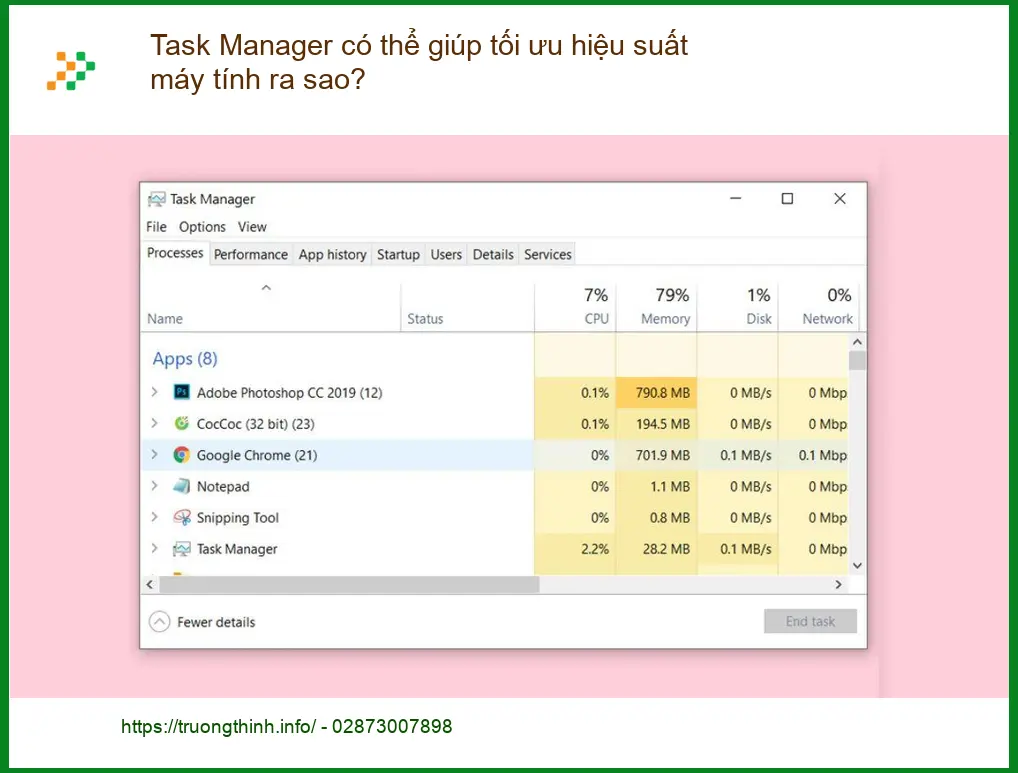Expand the Notepad process row
This screenshot has height=773, width=1018.
coord(155,485)
